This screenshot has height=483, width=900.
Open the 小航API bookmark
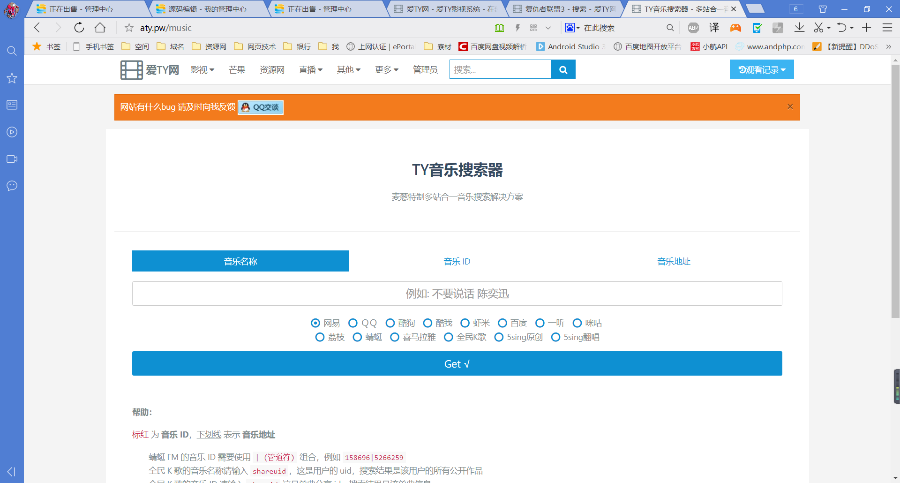tap(708, 47)
